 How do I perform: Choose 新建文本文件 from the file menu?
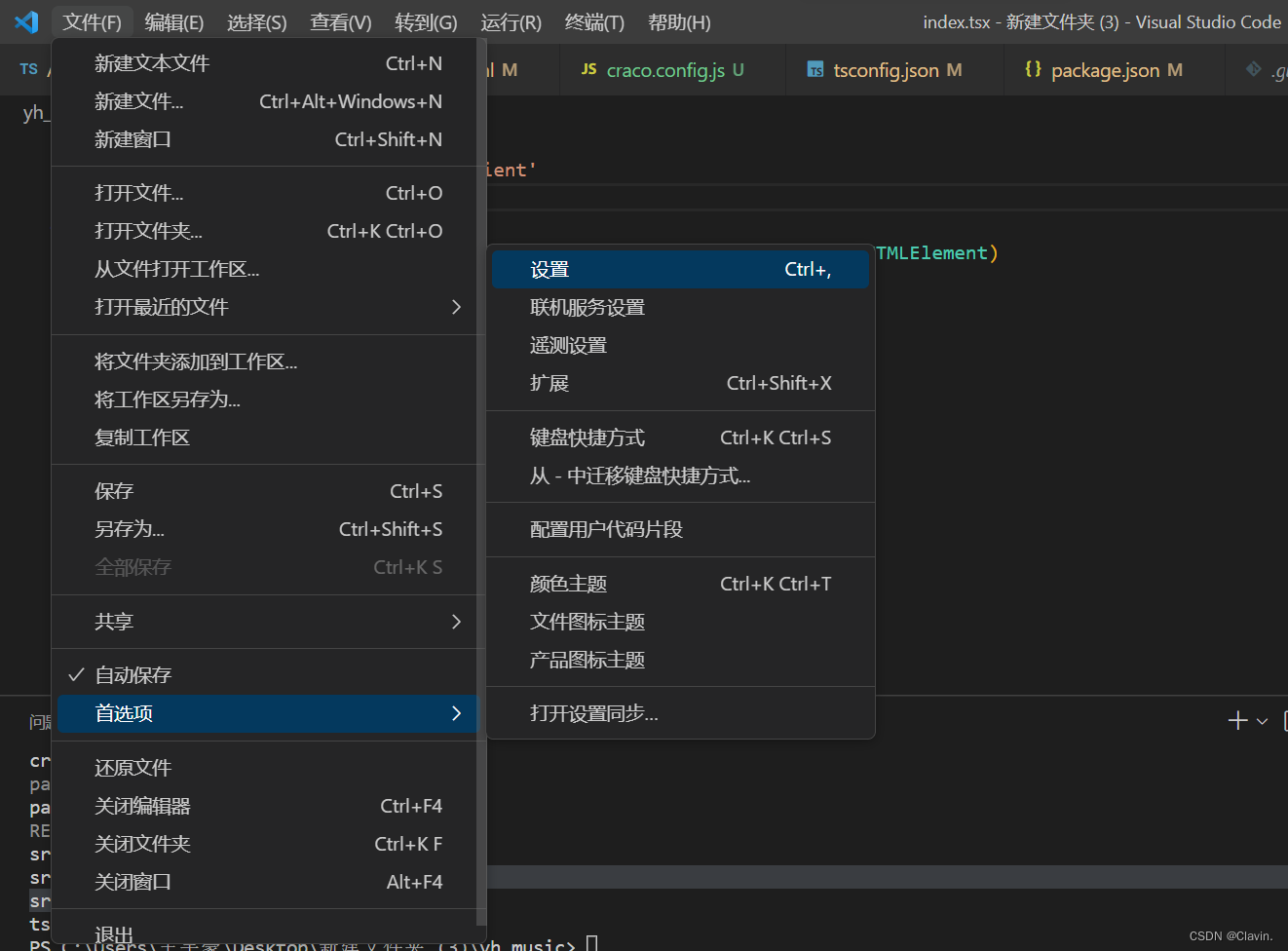pos(268,63)
